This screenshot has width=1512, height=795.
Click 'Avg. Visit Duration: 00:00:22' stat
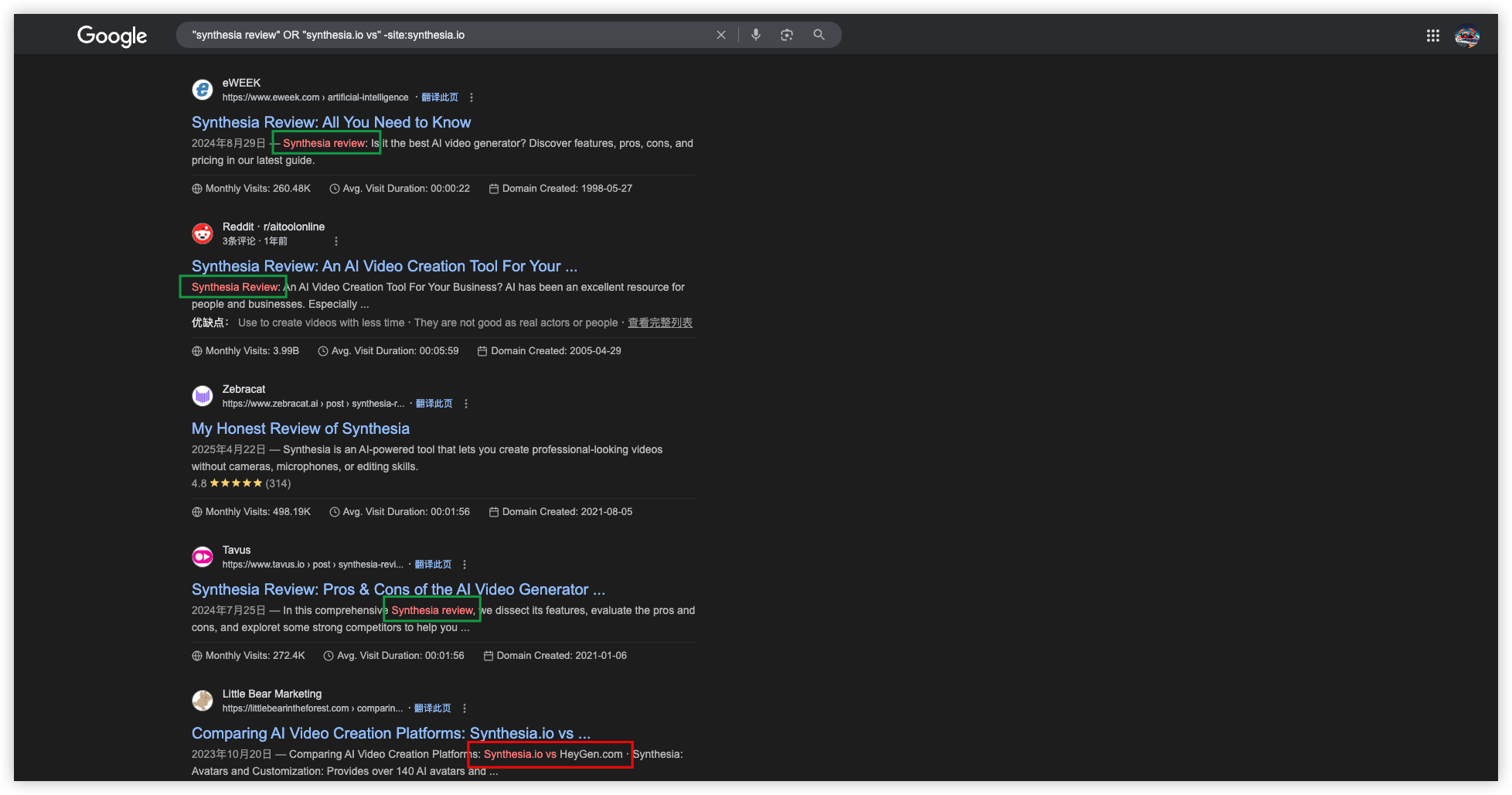[400, 189]
